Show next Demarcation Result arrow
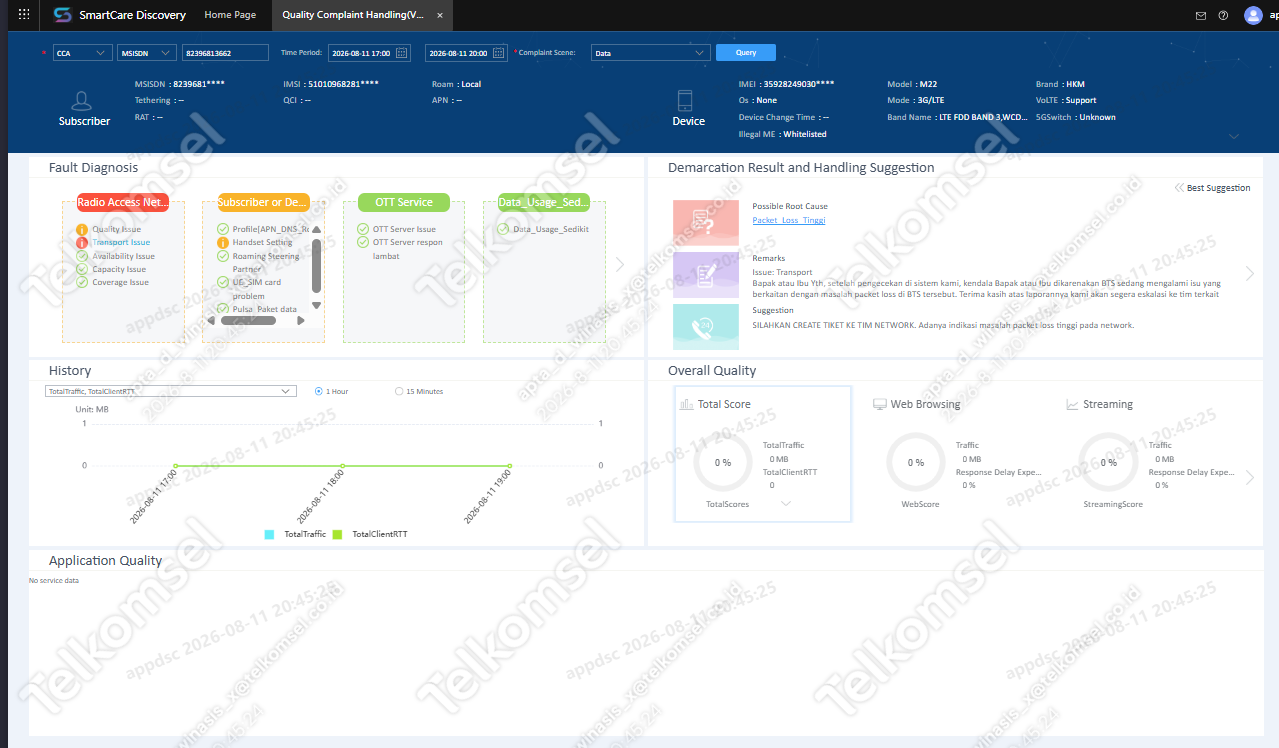The image size is (1279, 748). click(1250, 273)
